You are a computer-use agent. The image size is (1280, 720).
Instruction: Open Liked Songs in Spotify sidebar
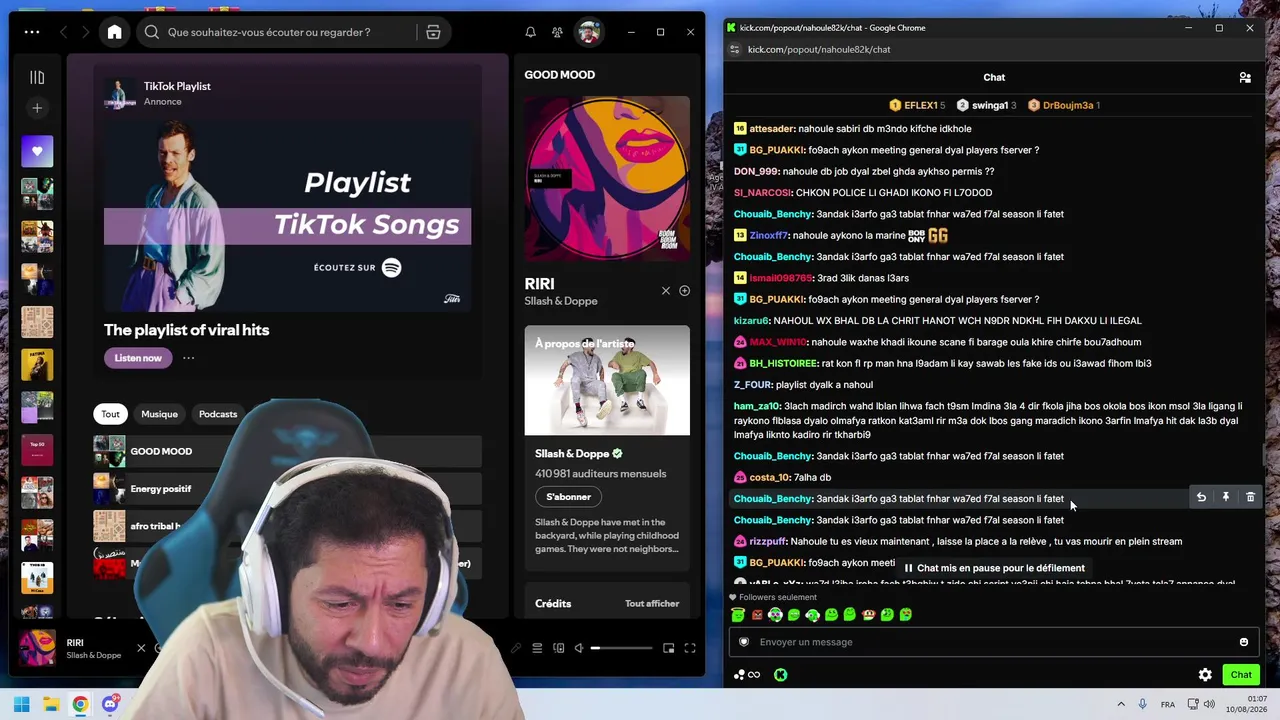point(37,151)
